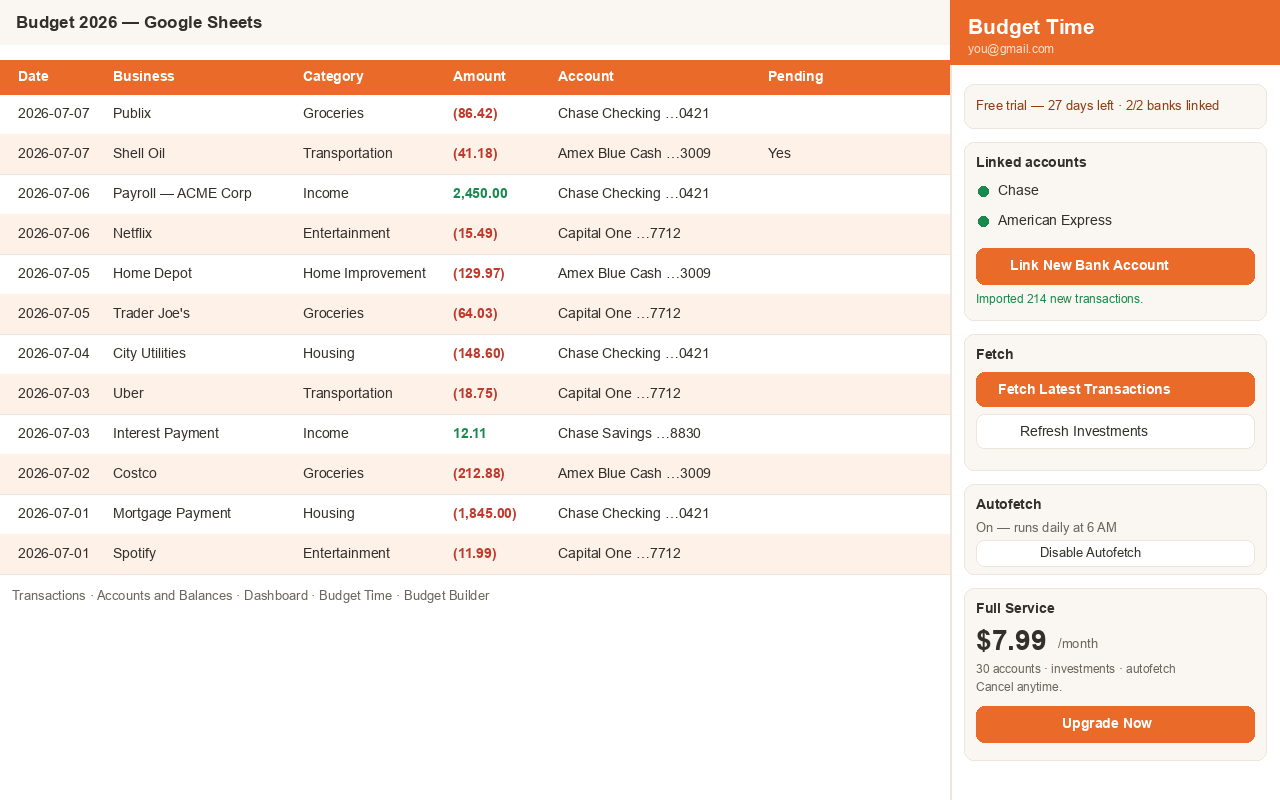Select the Groceries category for Costco
This screenshot has height=800, width=1280.
(333, 474)
